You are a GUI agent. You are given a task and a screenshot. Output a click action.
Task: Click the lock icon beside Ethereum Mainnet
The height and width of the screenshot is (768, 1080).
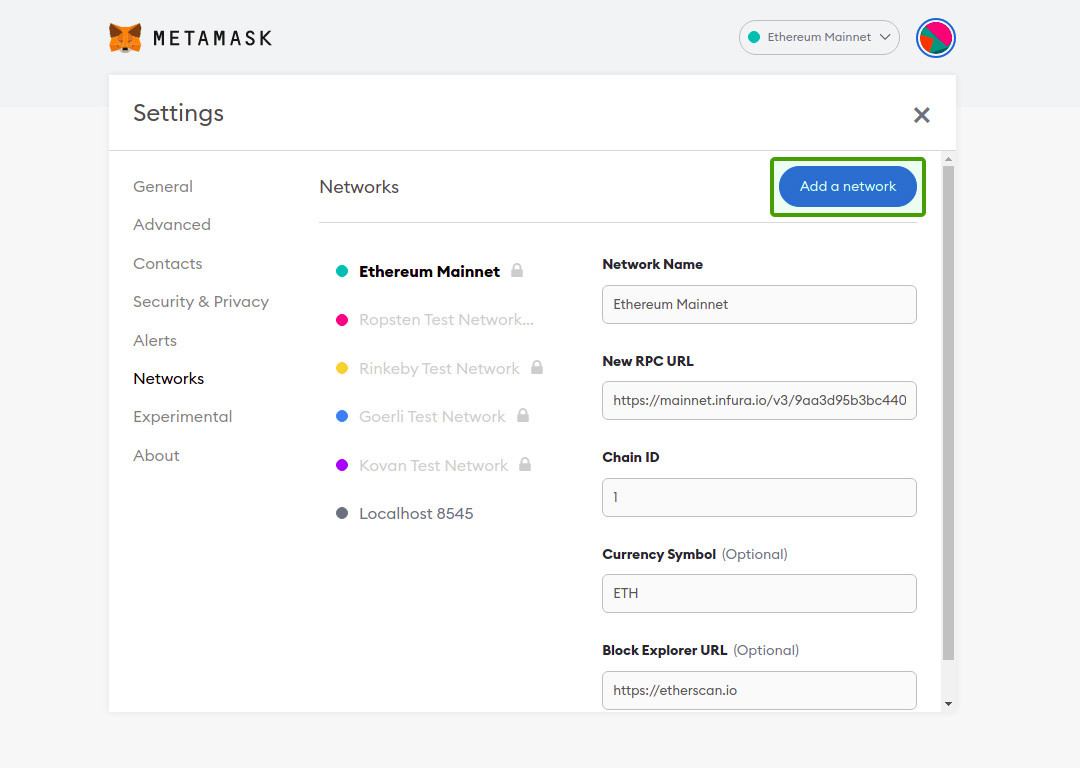[517, 271]
